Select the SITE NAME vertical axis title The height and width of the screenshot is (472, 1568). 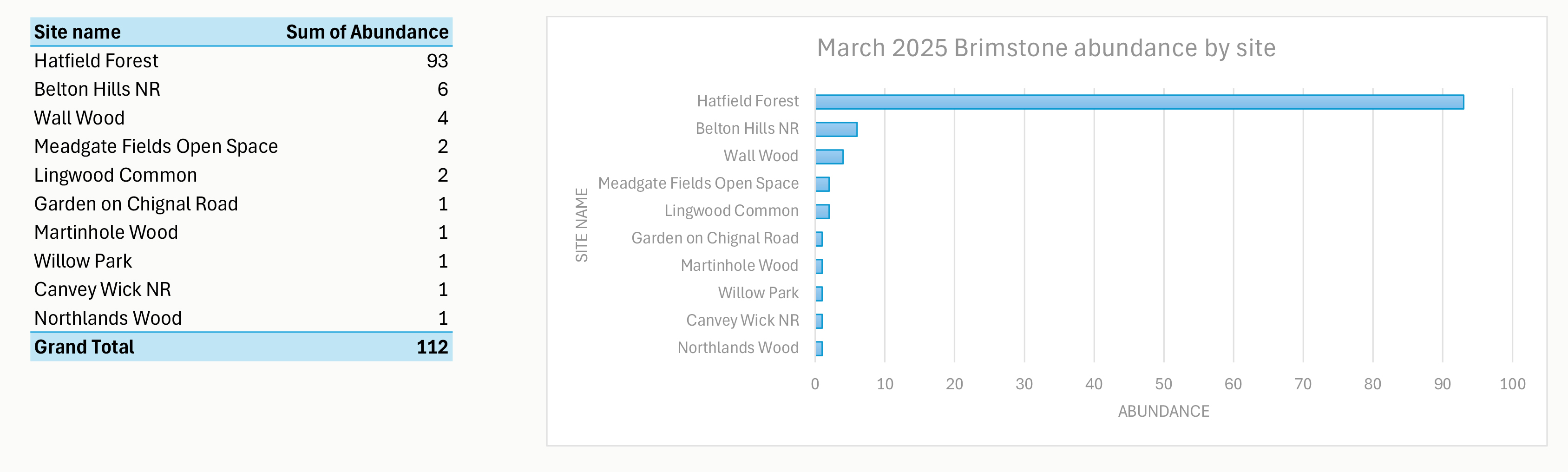click(x=582, y=225)
